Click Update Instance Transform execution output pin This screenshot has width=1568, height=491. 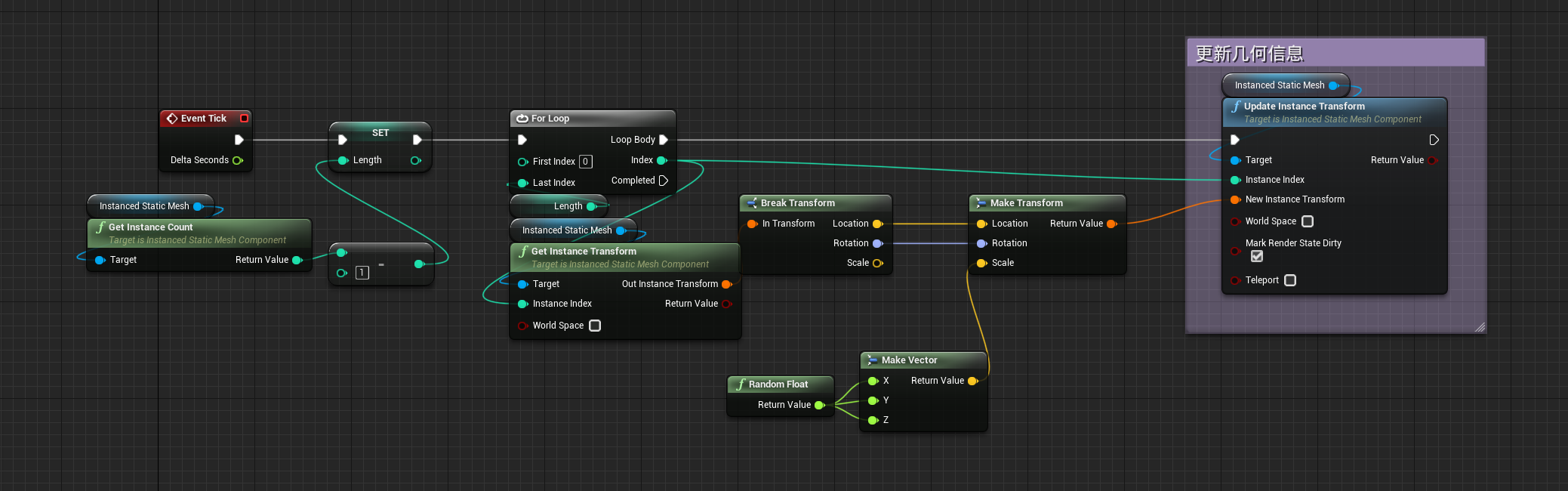pyautogui.click(x=1434, y=140)
